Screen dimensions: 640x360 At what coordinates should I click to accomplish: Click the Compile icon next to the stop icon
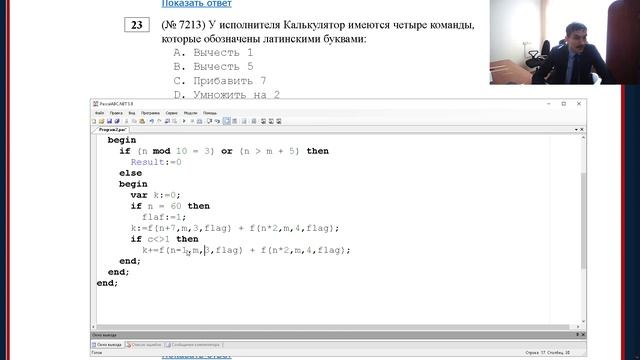[200, 121]
